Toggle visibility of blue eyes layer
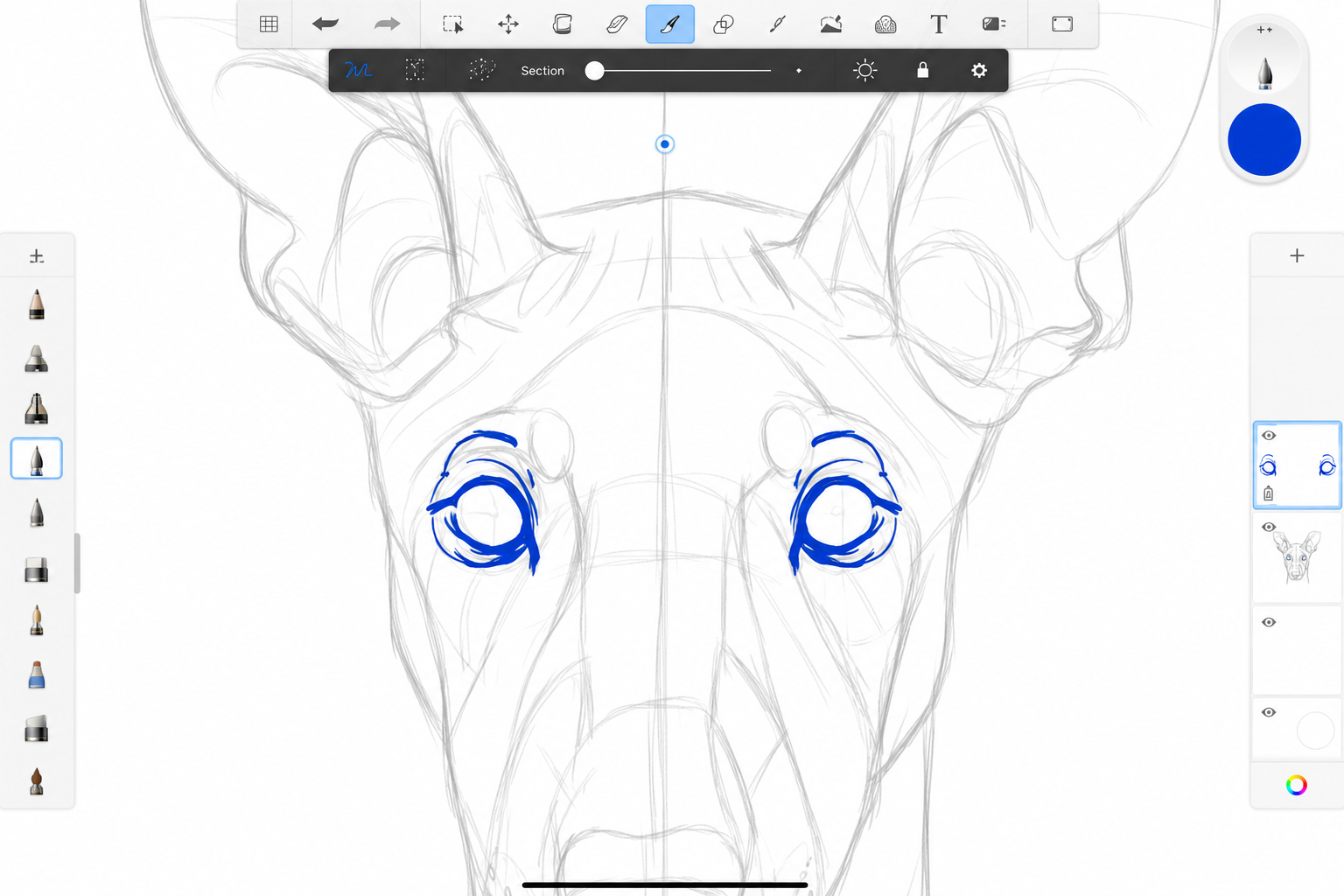The image size is (1344, 896). [1269, 436]
